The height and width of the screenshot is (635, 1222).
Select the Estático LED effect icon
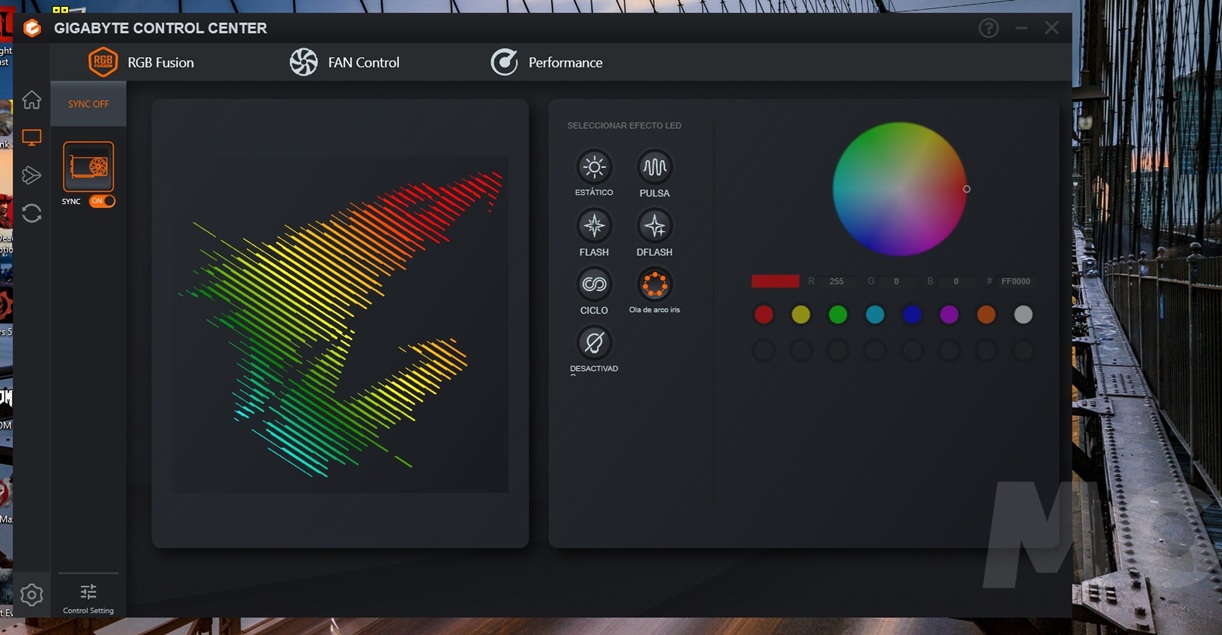click(594, 167)
